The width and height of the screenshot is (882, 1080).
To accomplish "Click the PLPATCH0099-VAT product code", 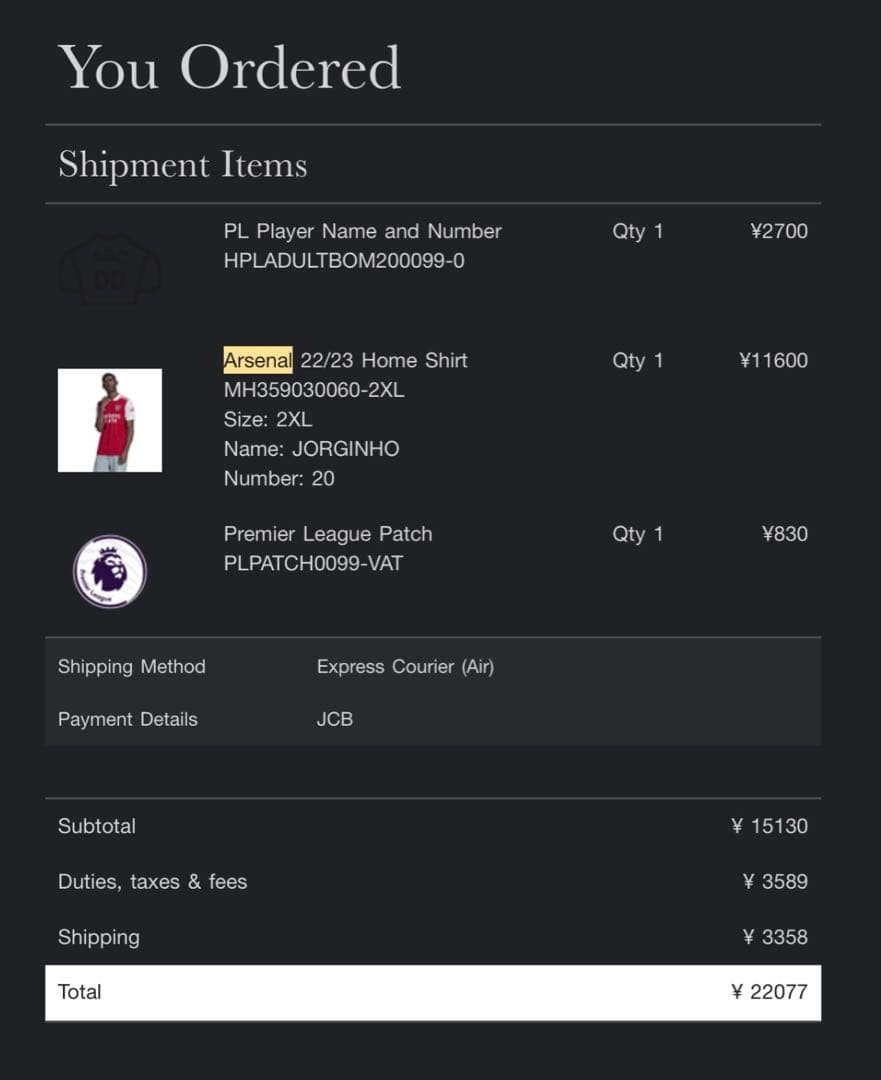I will (313, 563).
